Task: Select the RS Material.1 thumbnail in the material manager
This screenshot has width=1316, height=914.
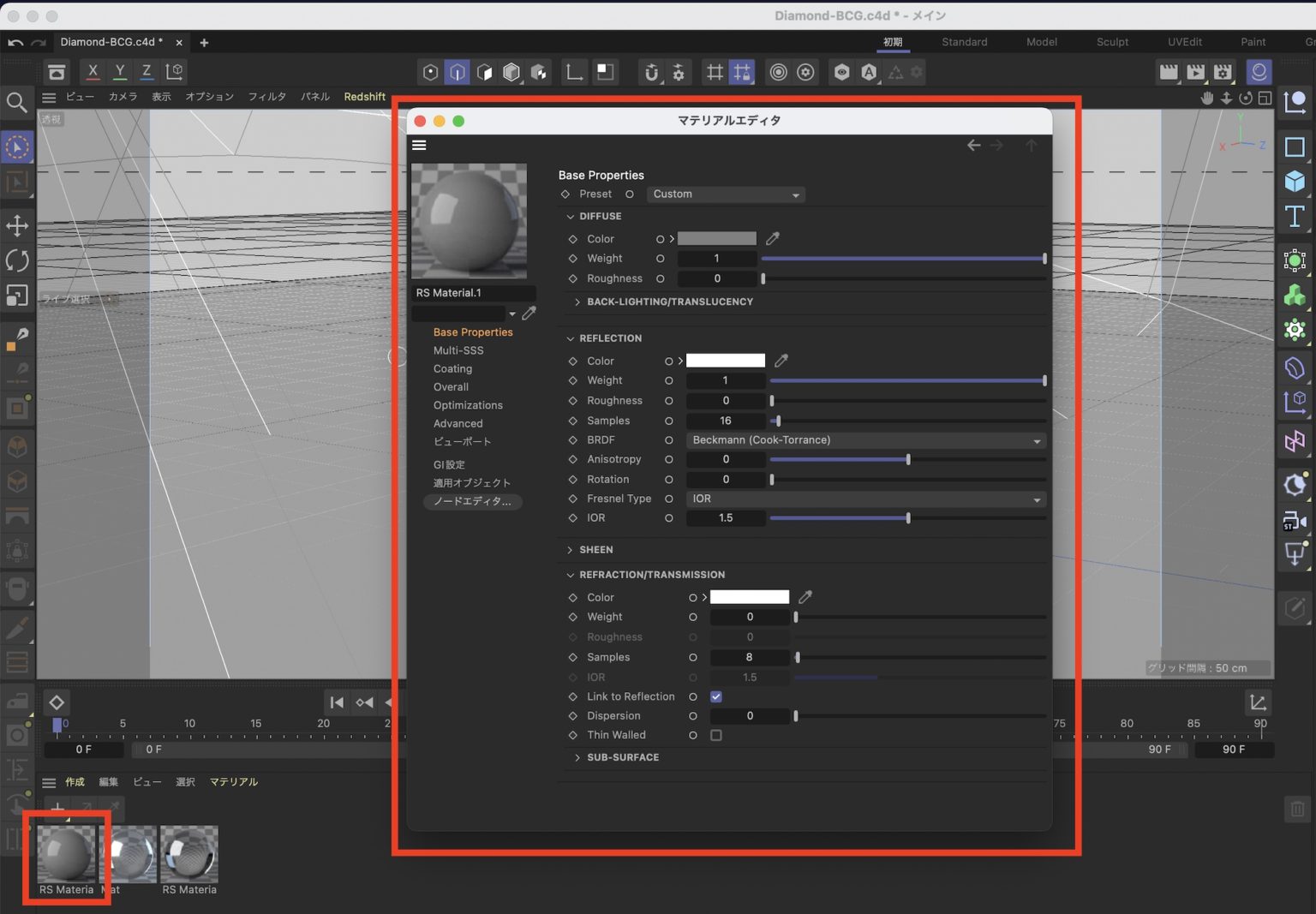Action: pyautogui.click(x=67, y=854)
